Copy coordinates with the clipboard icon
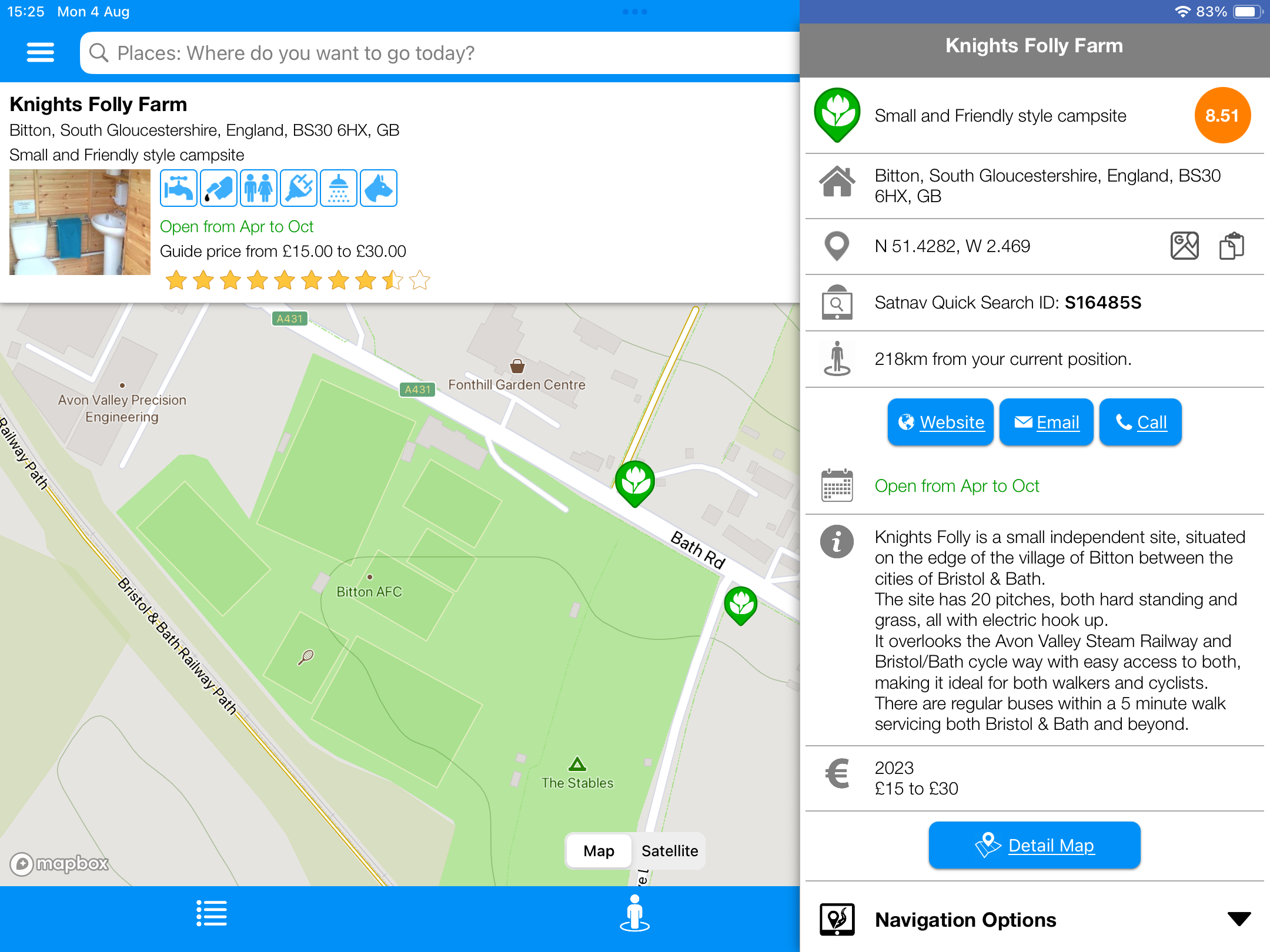This screenshot has height=952, width=1270. pyautogui.click(x=1231, y=246)
